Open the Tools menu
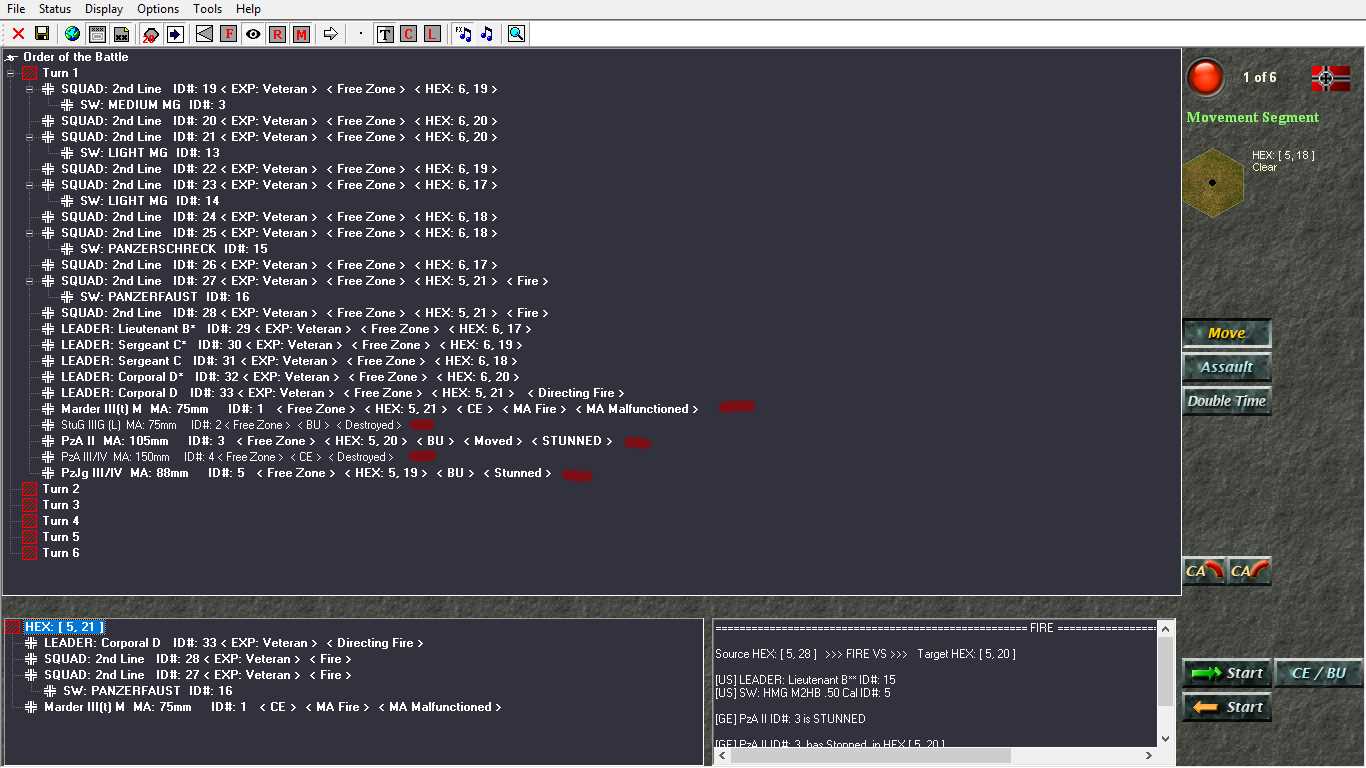Screen dimensions: 1366x768 click(x=208, y=9)
